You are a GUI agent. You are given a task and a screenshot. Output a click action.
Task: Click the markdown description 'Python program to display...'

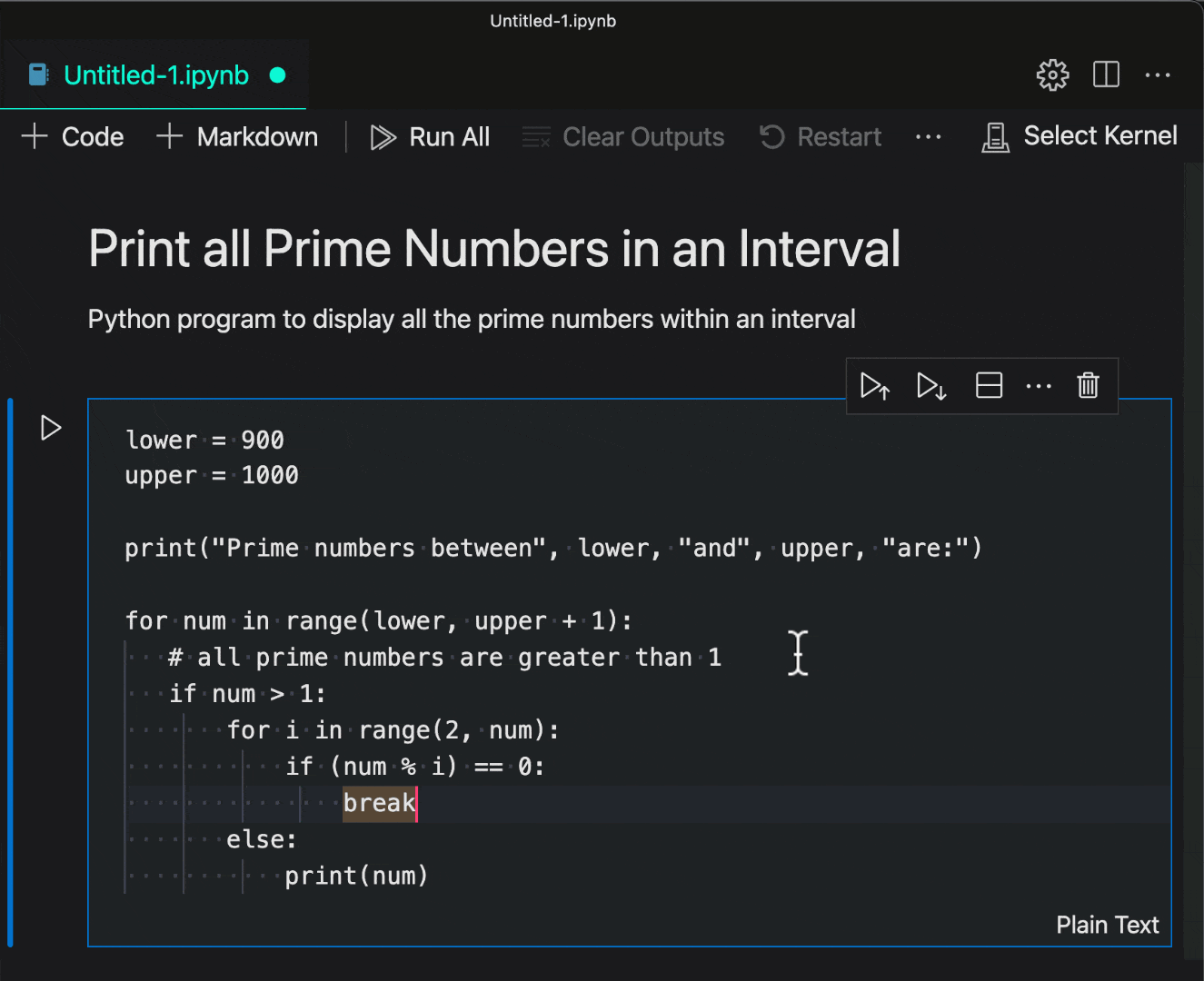coord(472,319)
